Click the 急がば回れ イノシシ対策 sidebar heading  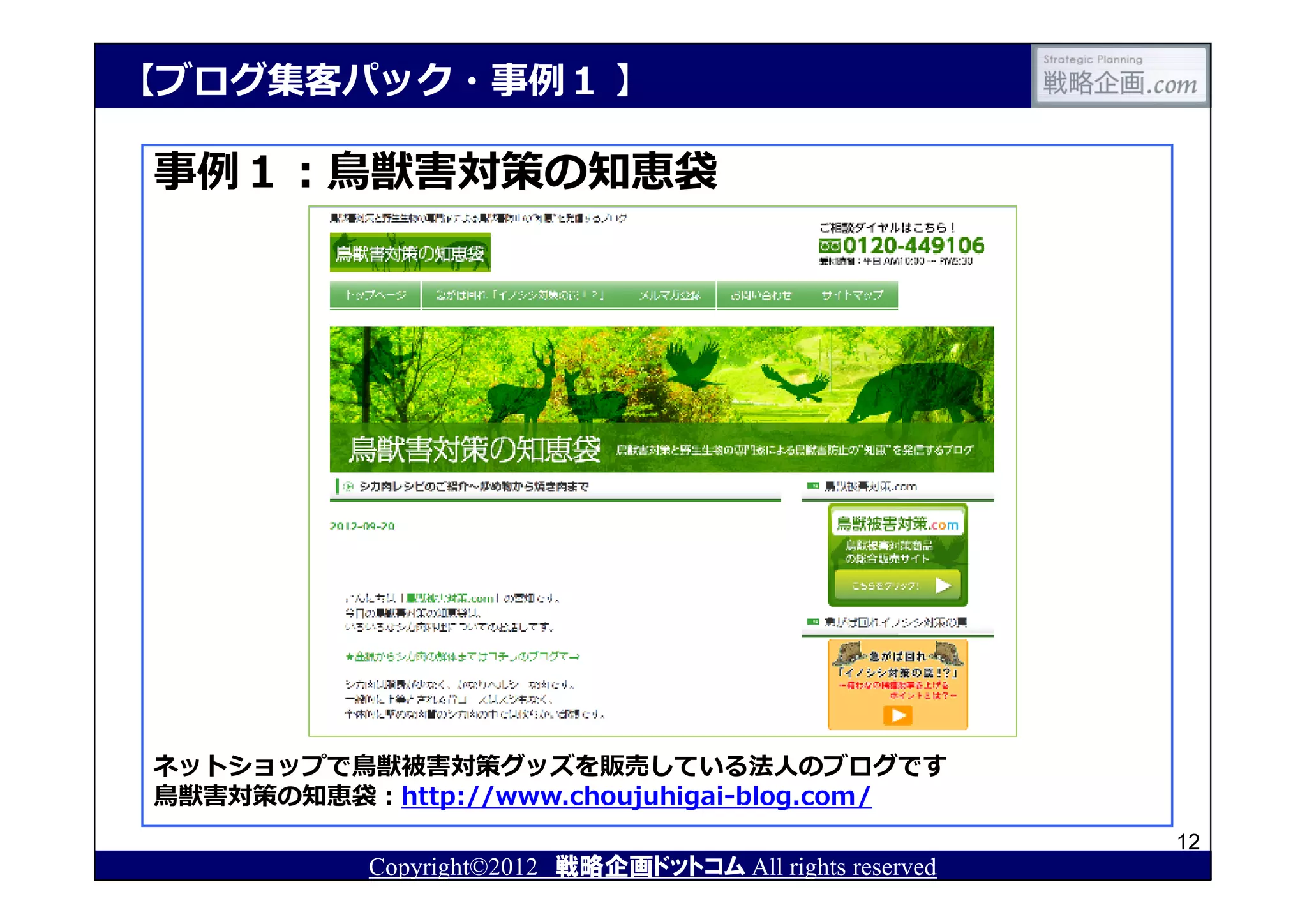click(x=895, y=622)
